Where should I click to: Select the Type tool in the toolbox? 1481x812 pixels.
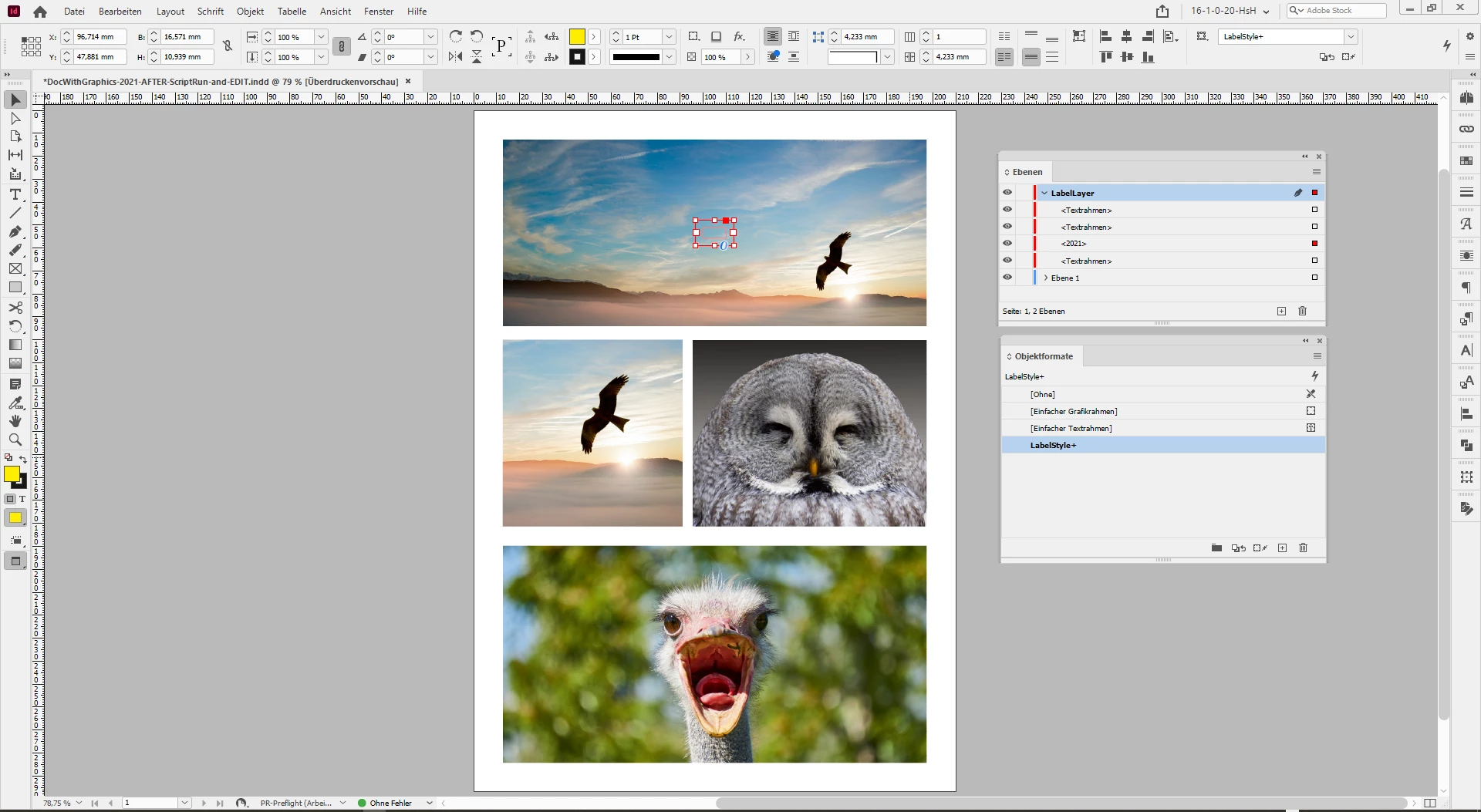15,194
